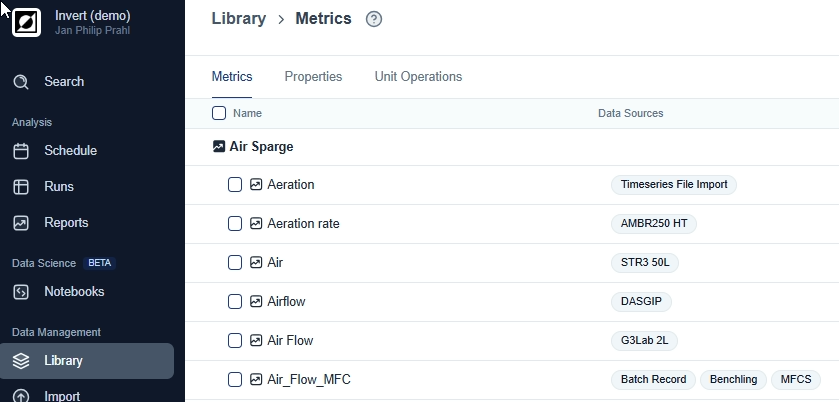Click the Runs table icon

pos(21,187)
